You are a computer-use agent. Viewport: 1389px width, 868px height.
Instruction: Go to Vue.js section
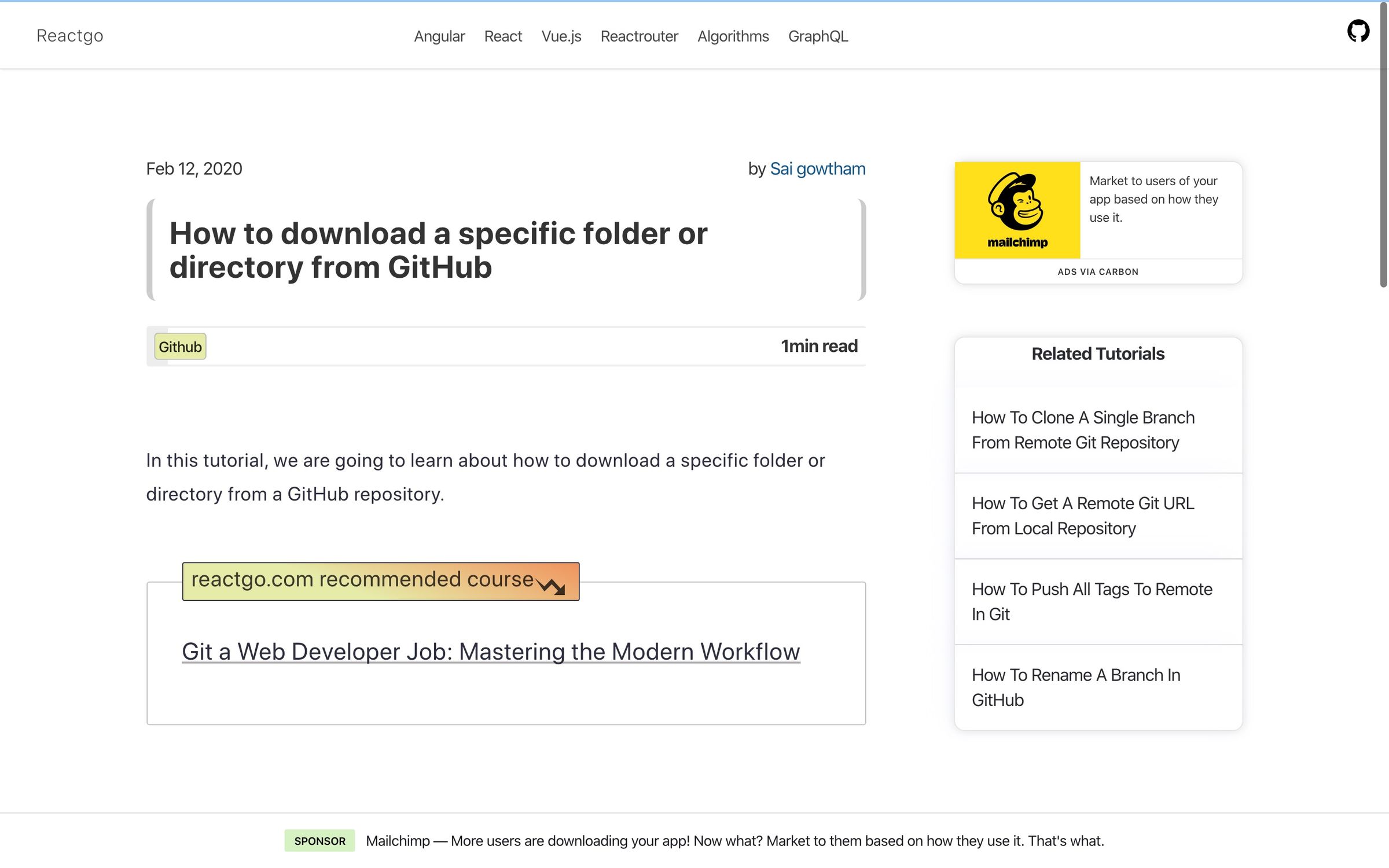pos(561,36)
